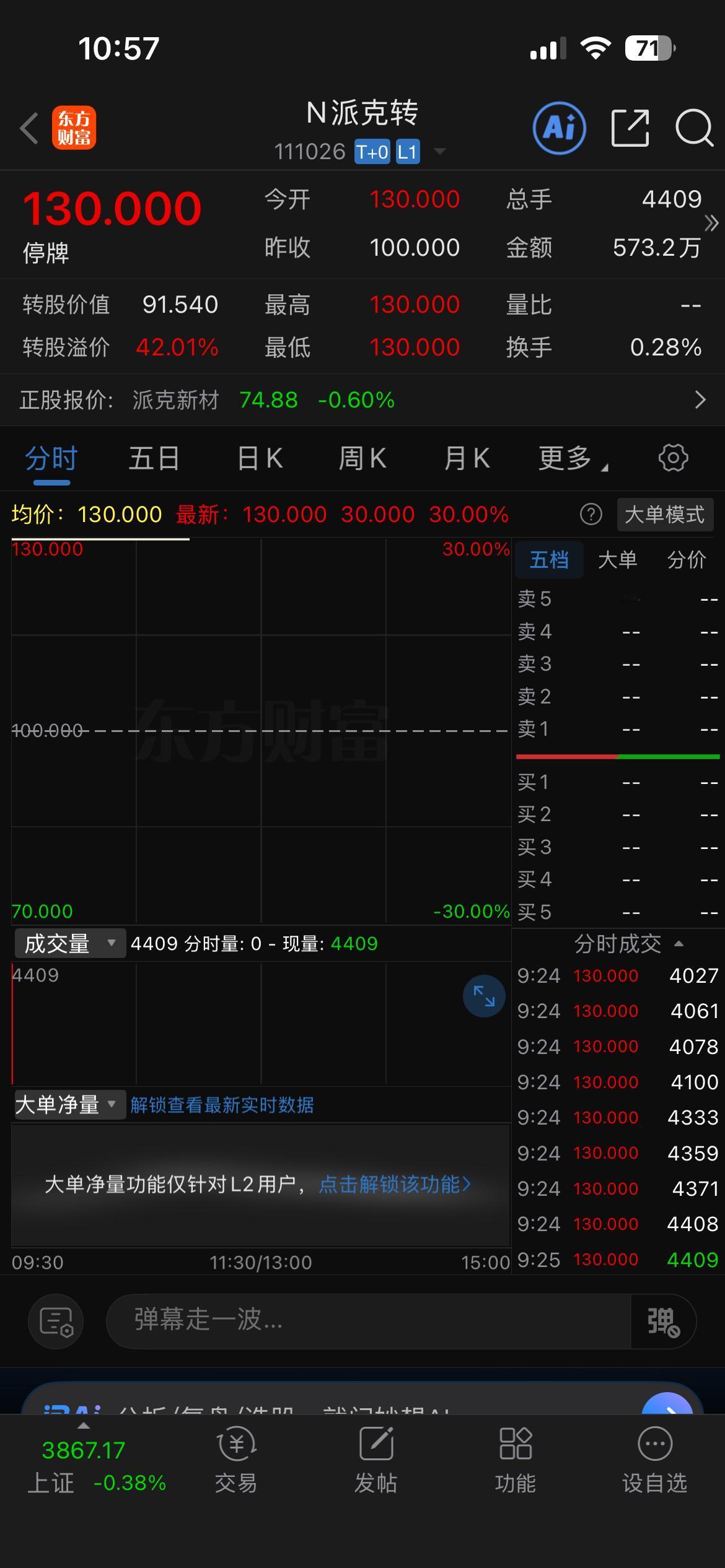Tap the buy/sell ratio red-green bar
Image resolution: width=725 pixels, height=1568 pixels.
coord(618,756)
